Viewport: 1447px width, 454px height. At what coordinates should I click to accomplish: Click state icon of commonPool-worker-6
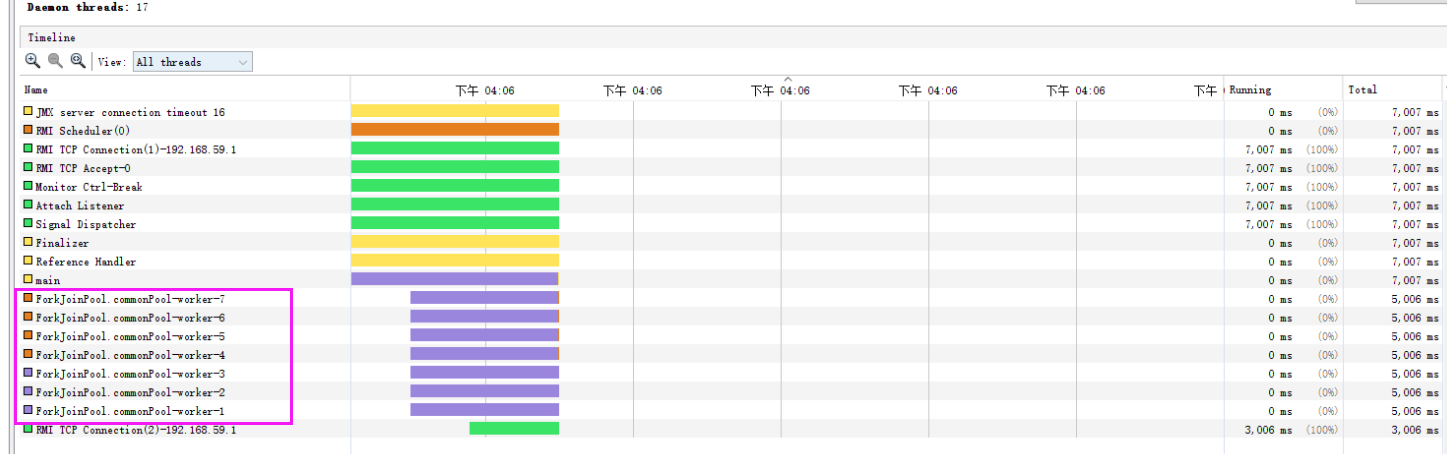point(28,317)
